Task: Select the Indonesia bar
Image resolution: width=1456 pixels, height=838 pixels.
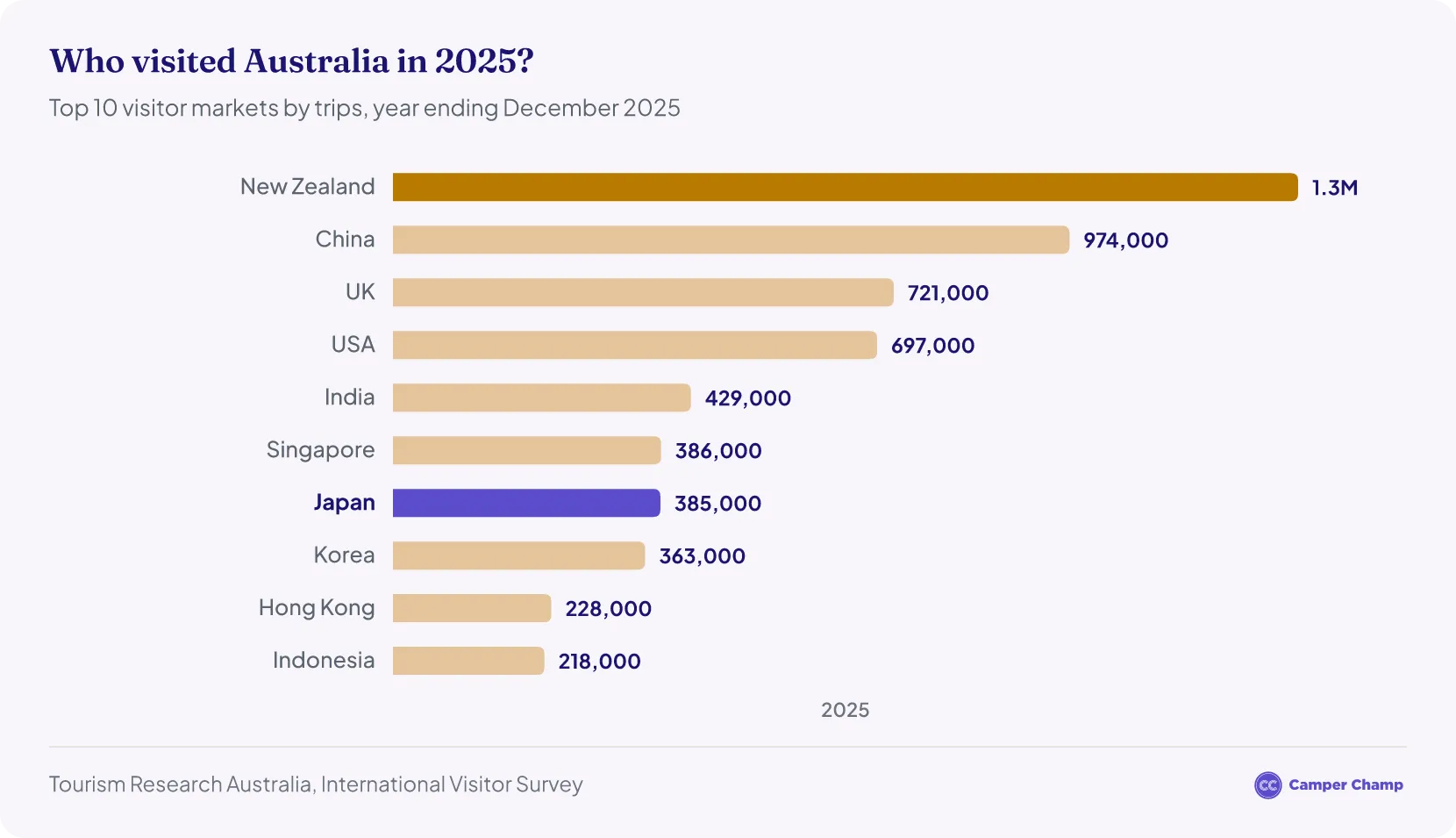Action: click(468, 661)
